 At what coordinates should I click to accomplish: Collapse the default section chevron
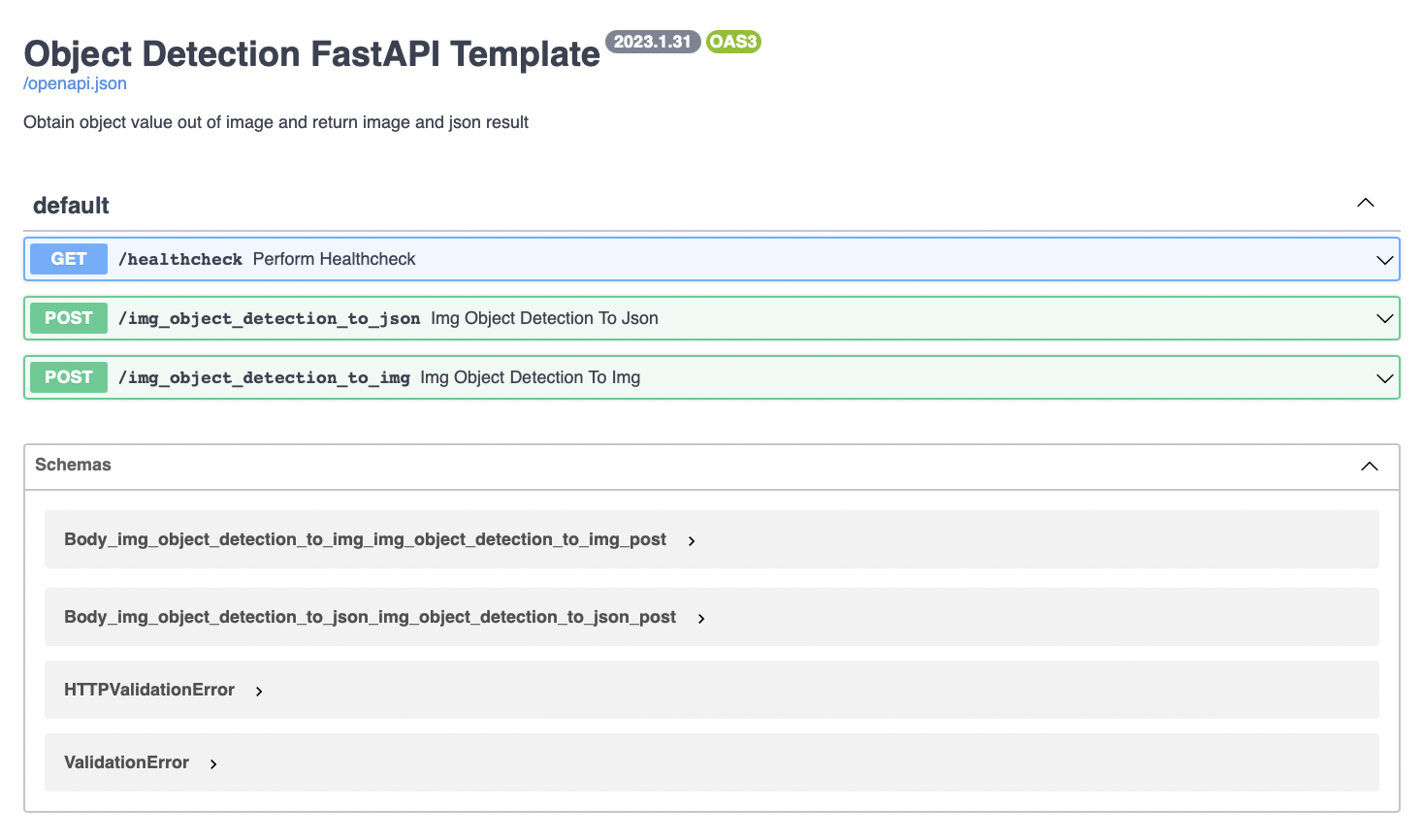[x=1366, y=203]
